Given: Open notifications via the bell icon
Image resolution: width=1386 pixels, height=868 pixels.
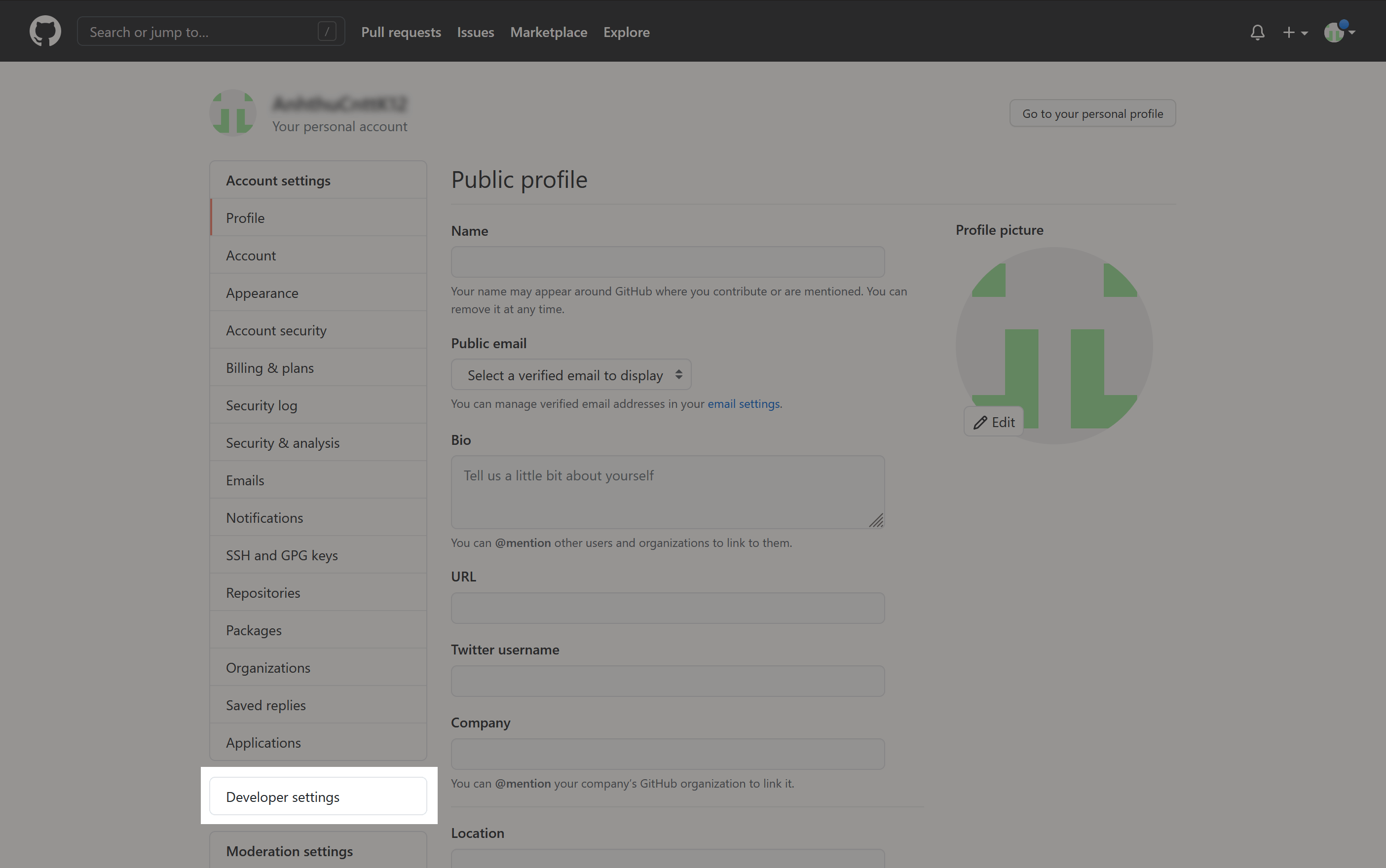Looking at the screenshot, I should tap(1258, 33).
